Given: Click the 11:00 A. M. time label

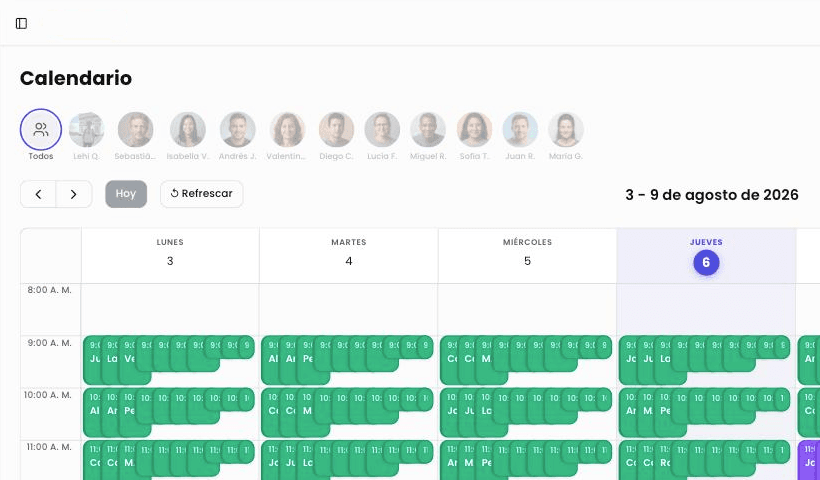Looking at the screenshot, I should point(48,447).
